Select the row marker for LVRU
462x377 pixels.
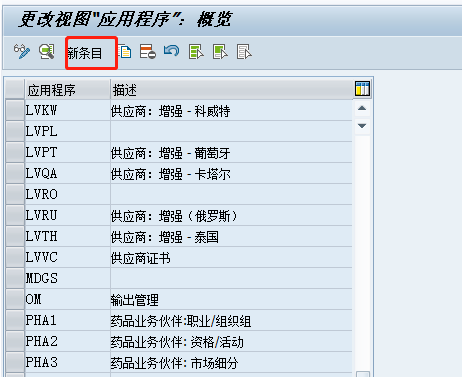(15, 215)
